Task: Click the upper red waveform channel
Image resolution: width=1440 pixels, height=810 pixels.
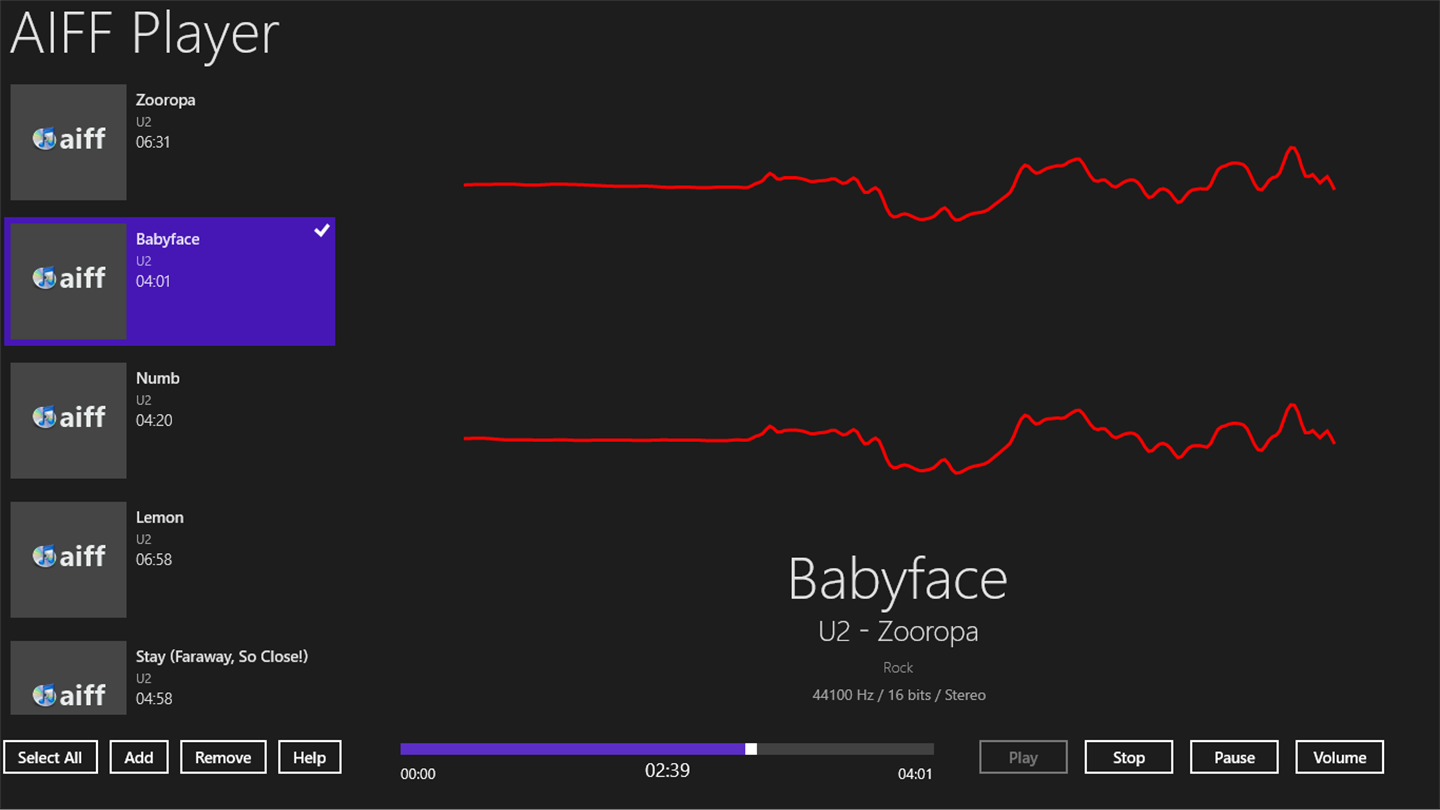Action: [899, 184]
